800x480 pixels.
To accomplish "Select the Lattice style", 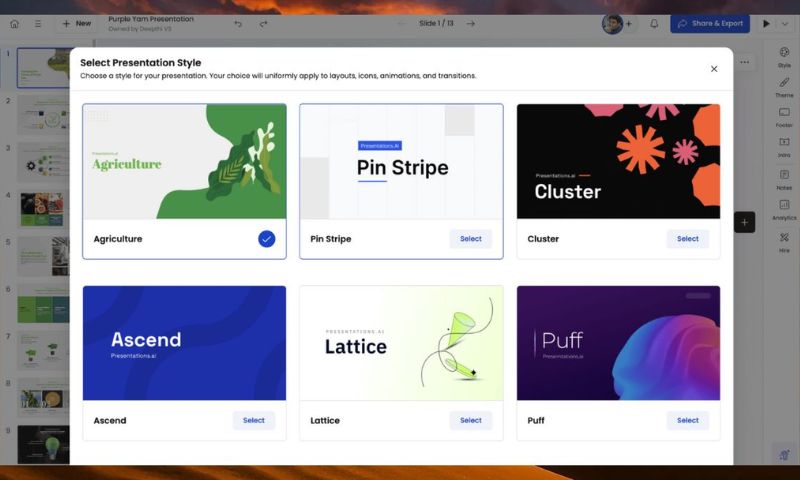I will click(470, 420).
